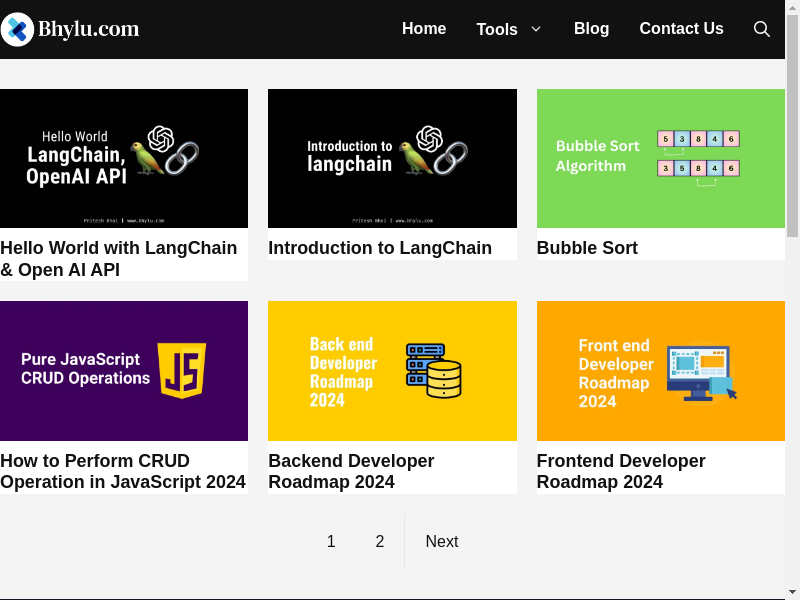Click the Next pagination link
800x600 pixels.
coord(441,541)
